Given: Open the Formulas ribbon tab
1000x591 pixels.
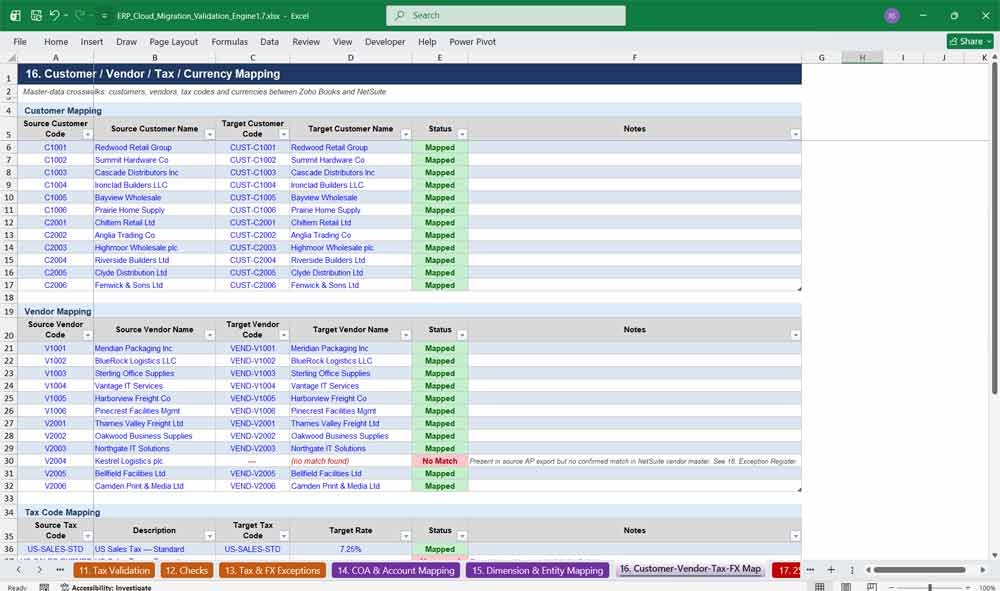Looking at the screenshot, I should 230,41.
